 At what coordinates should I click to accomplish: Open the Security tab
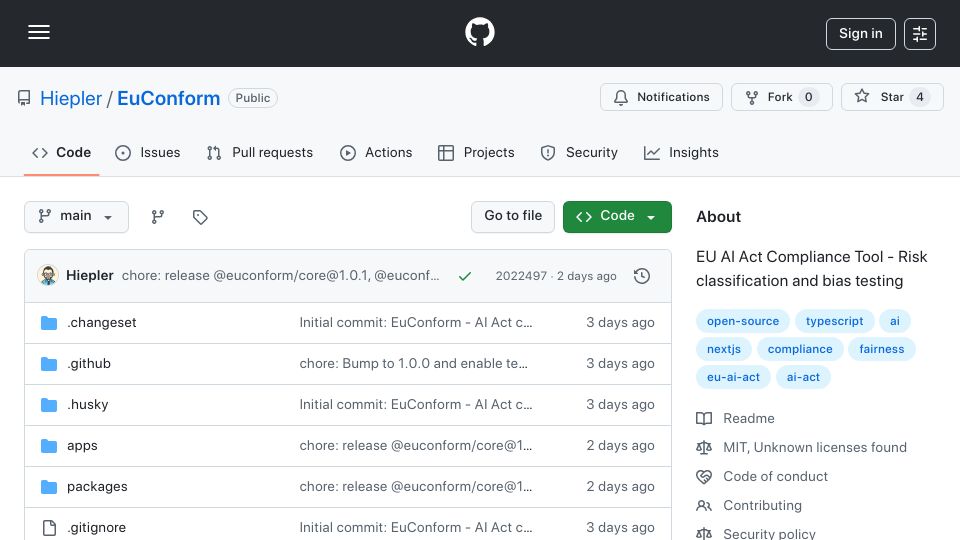[579, 152]
